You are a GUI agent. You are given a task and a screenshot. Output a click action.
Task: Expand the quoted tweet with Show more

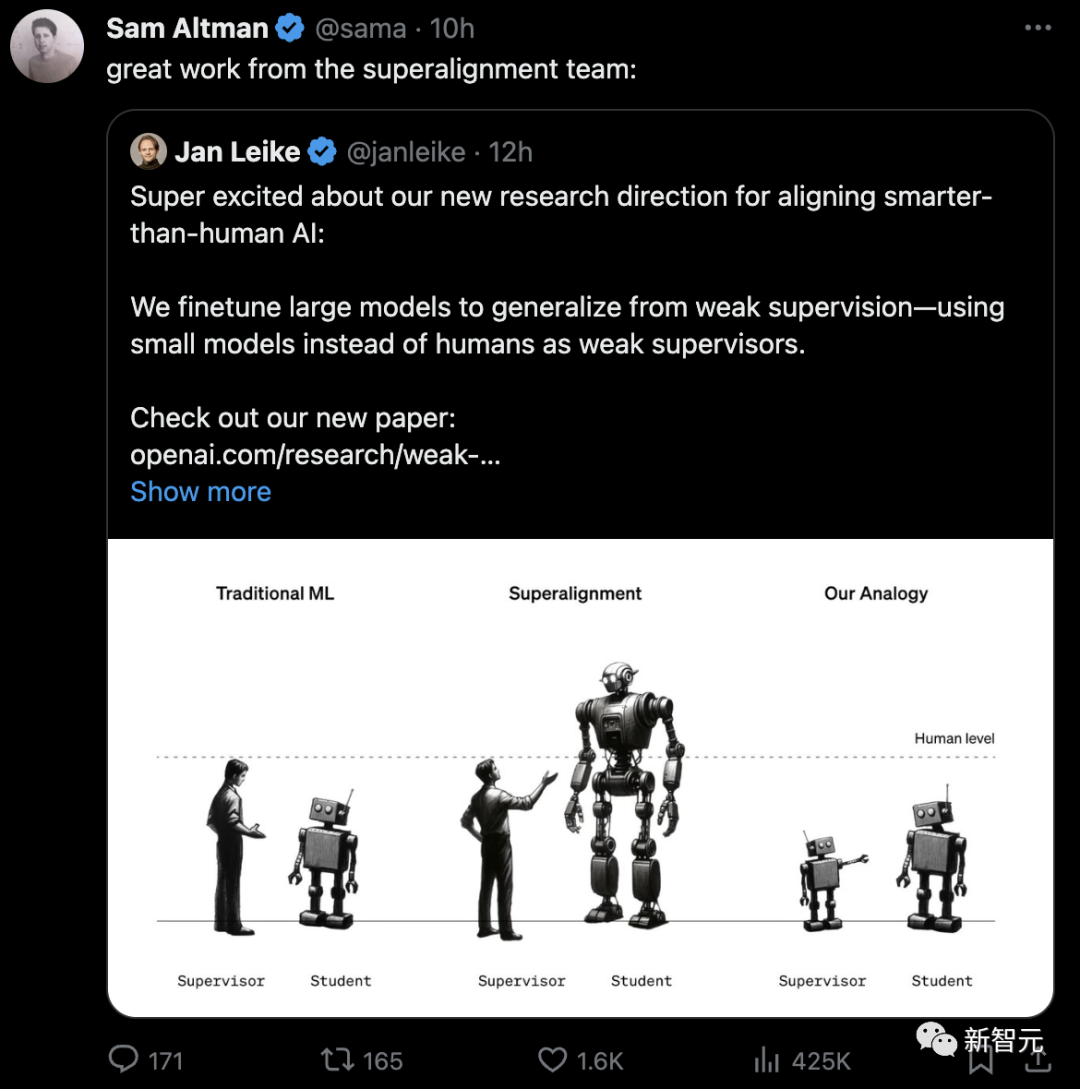200,492
